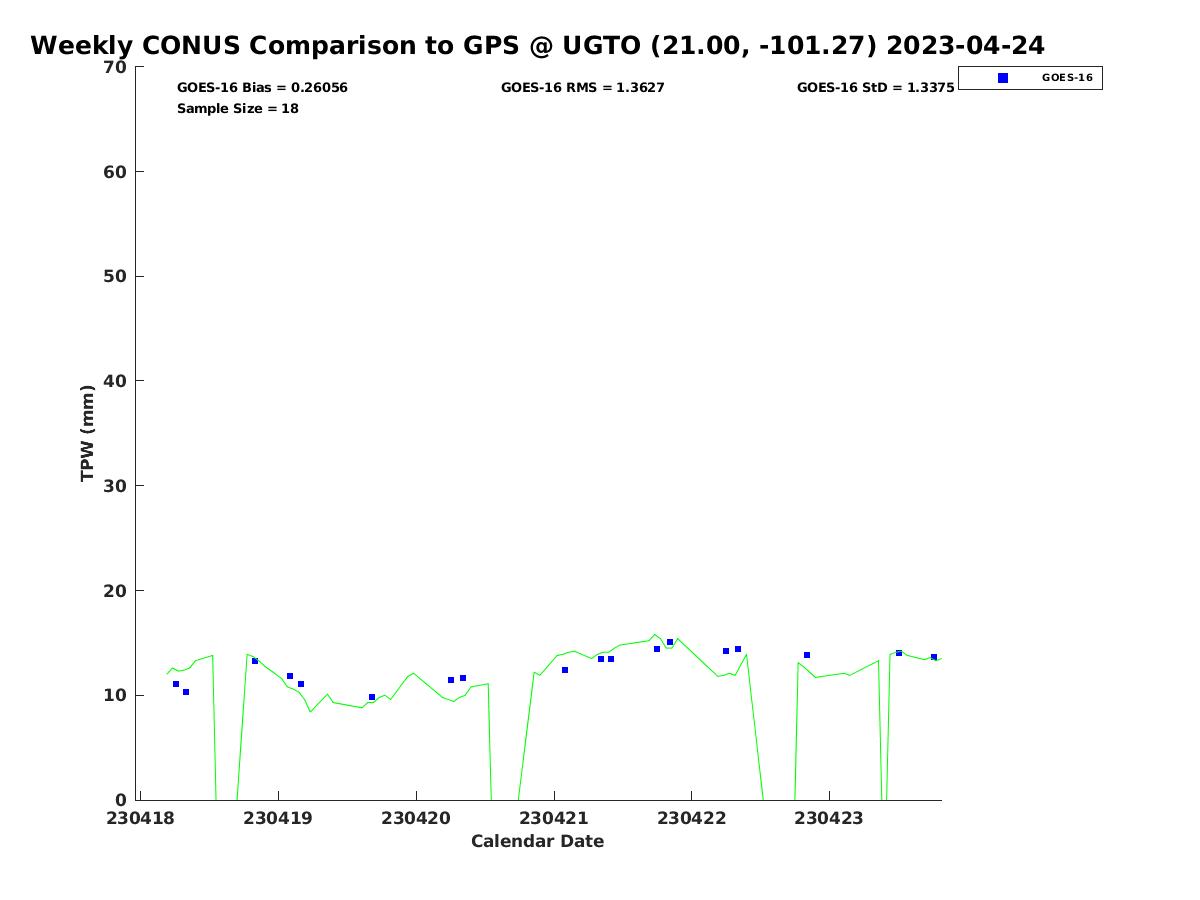Click the first leftmost blue data point

coord(176,684)
